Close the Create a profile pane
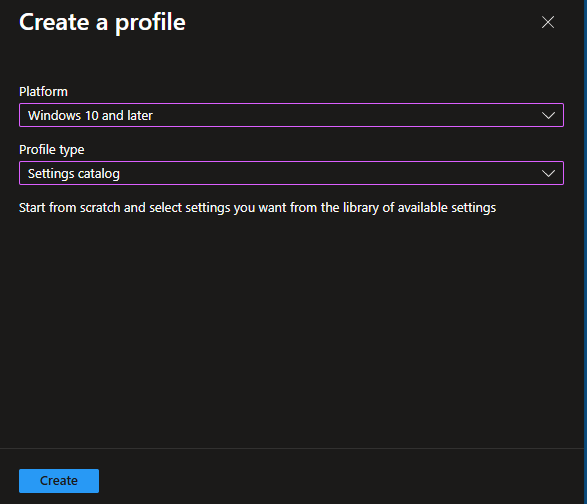 pos(548,22)
